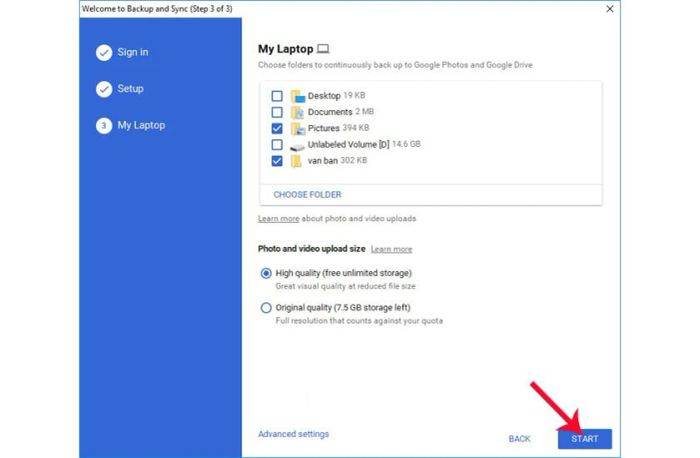Click the step 3 number circle icon

coord(104,126)
